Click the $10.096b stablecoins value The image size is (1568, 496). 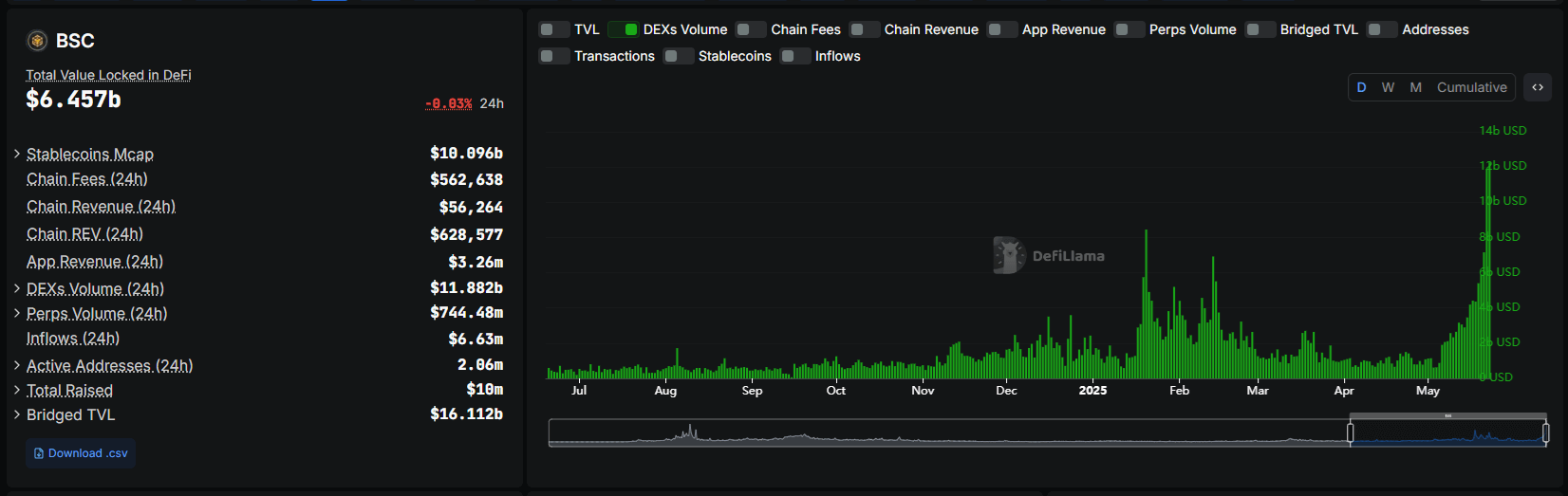point(466,153)
